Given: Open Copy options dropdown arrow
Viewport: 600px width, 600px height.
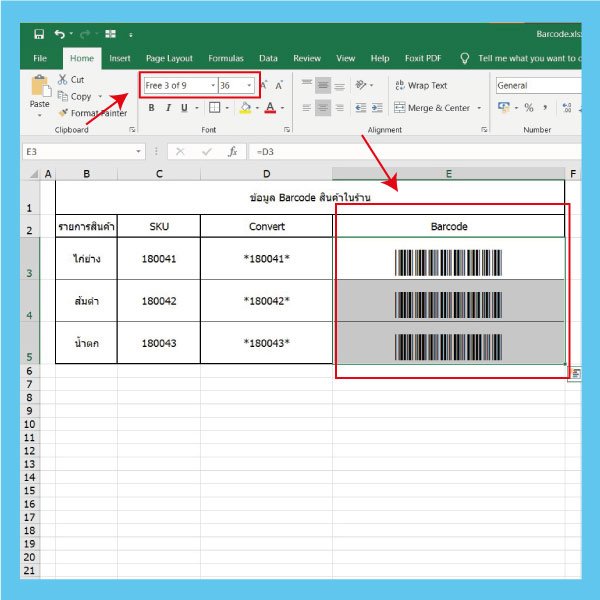Looking at the screenshot, I should click(100, 96).
